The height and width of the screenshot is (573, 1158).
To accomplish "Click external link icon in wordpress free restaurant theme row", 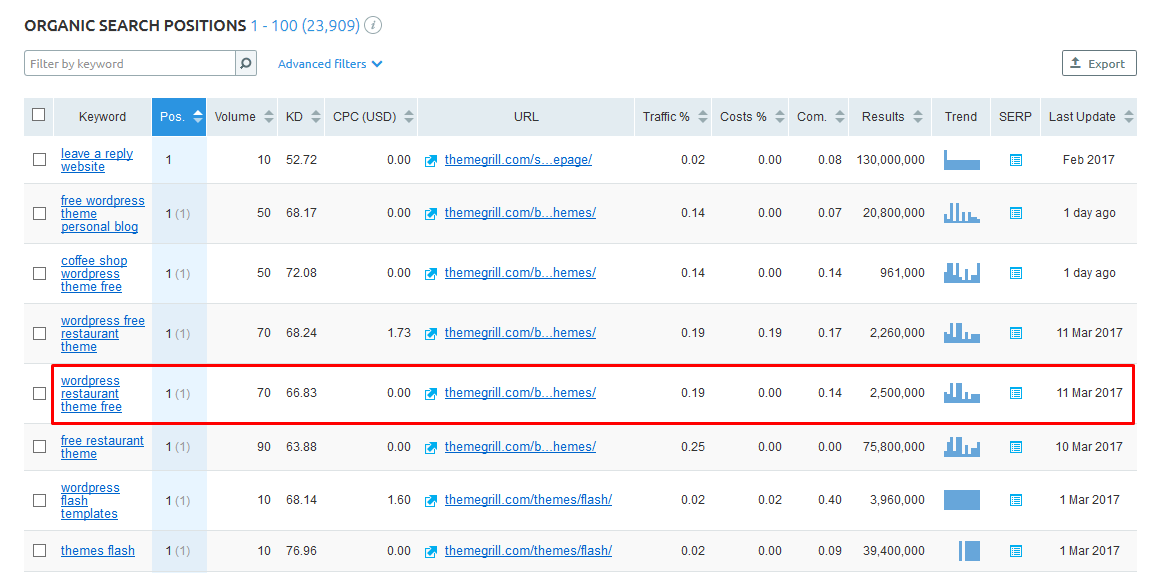I will tap(431, 334).
